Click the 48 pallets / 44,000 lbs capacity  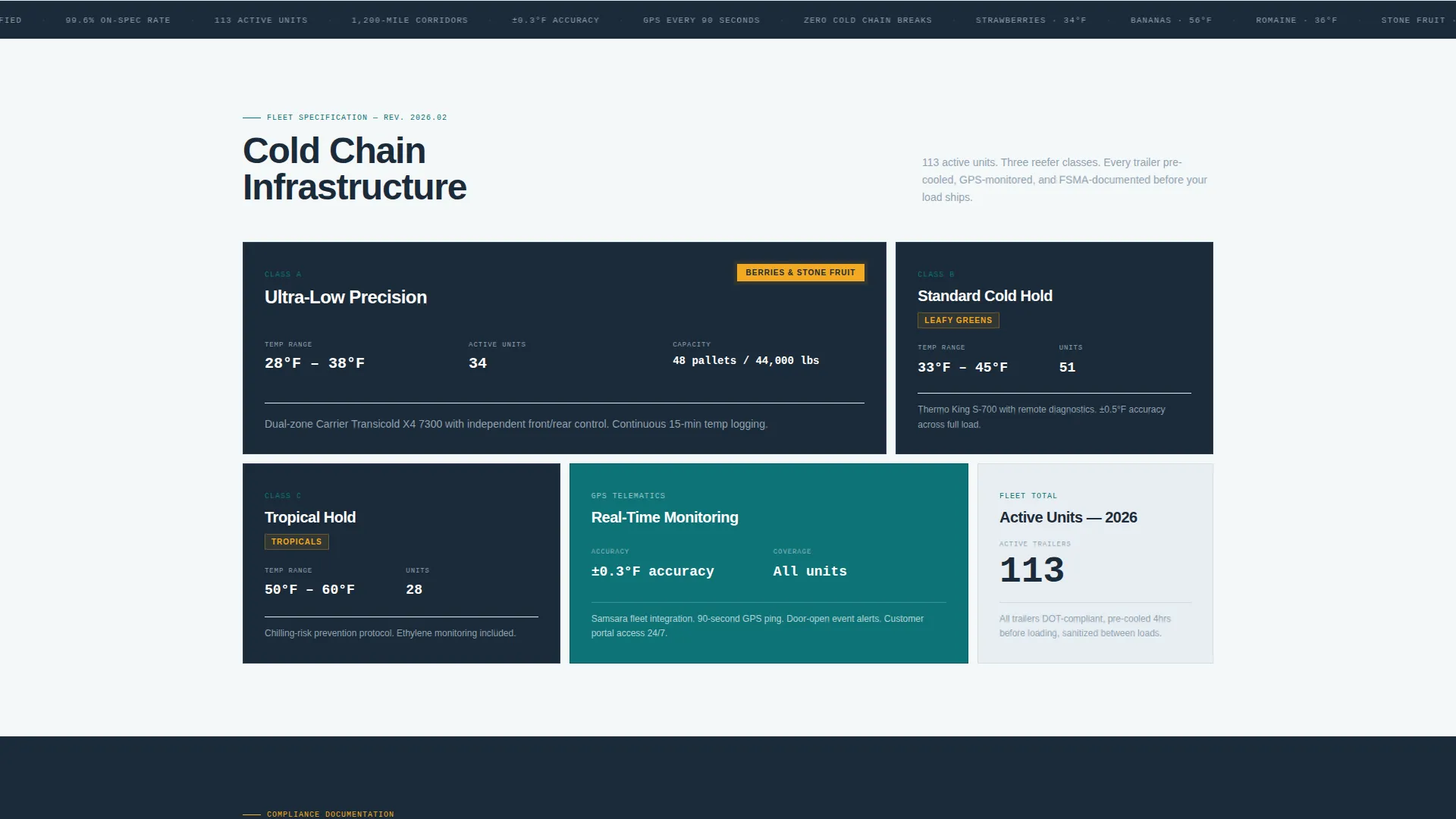point(745,360)
